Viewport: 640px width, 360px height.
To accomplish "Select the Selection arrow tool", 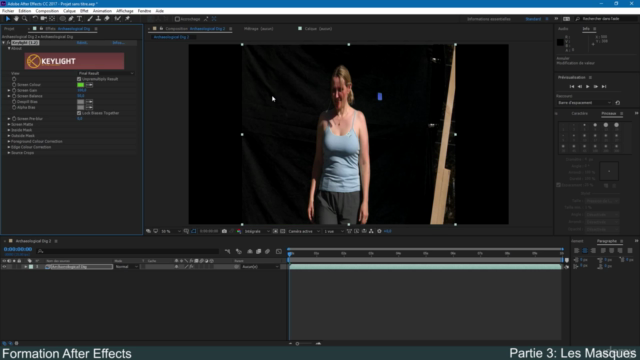I will 8,19.
